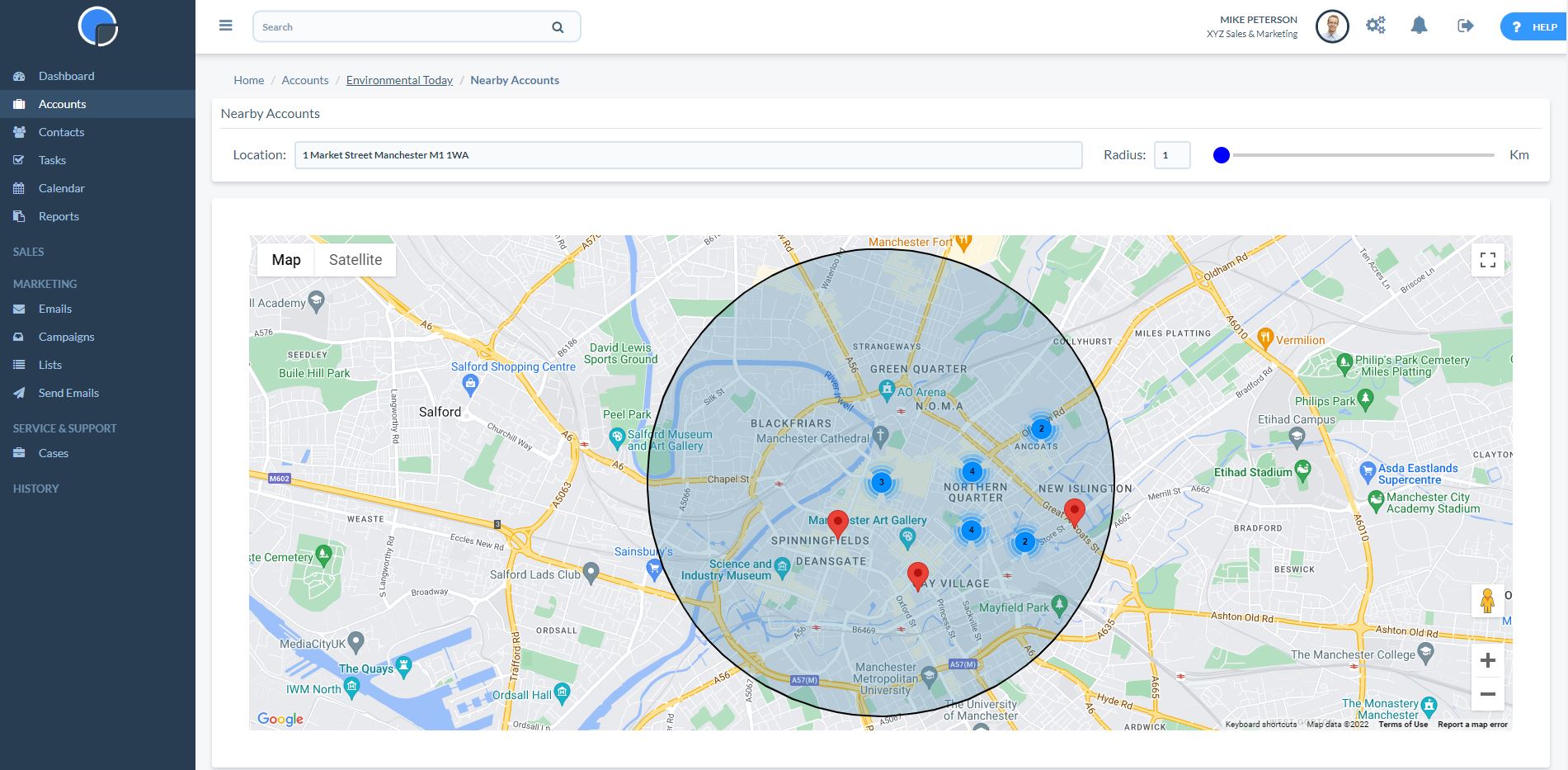Open the Google logo link
The width and height of the screenshot is (1568, 770).
[x=280, y=719]
